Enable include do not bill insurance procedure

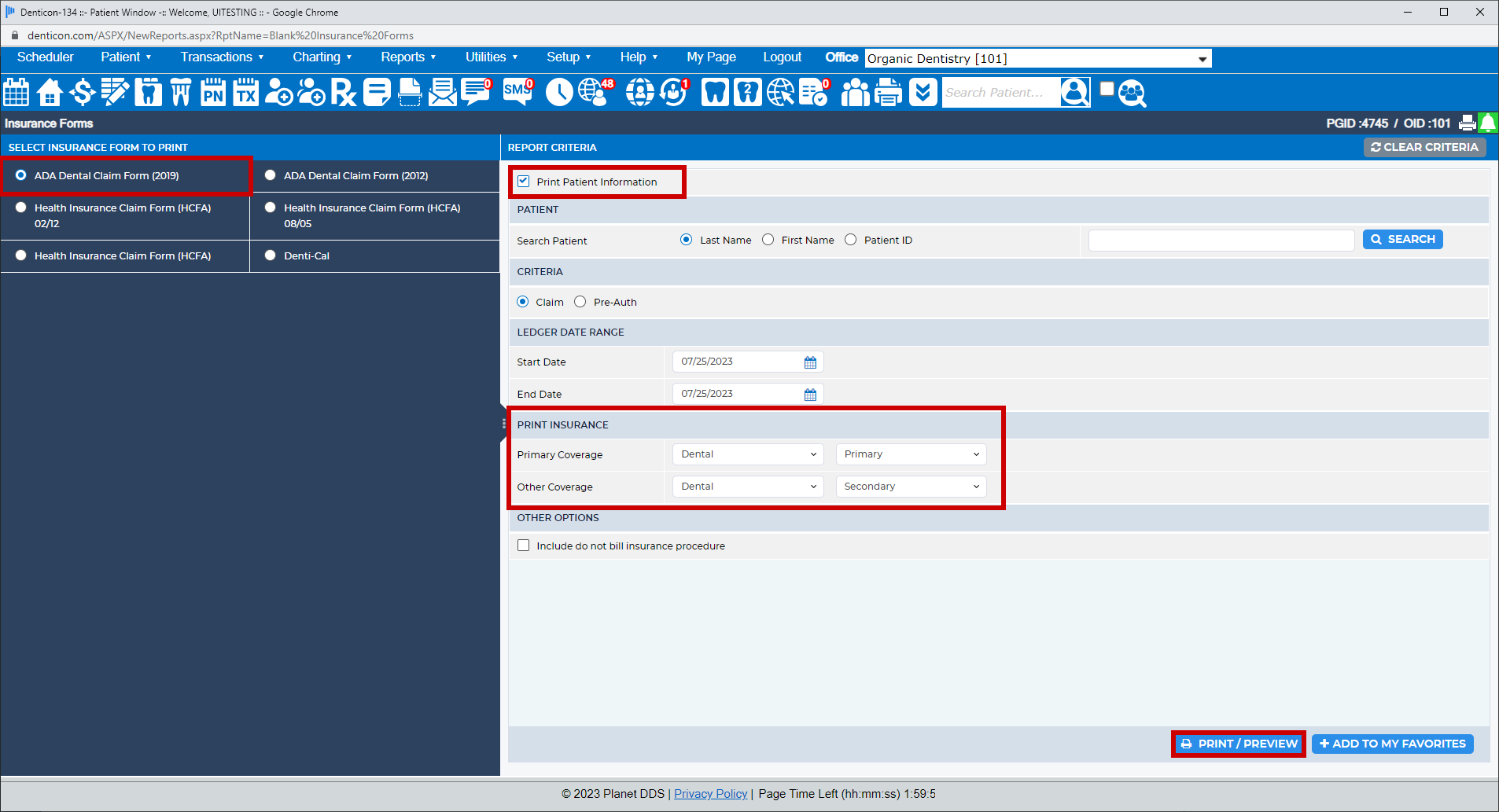click(x=524, y=546)
